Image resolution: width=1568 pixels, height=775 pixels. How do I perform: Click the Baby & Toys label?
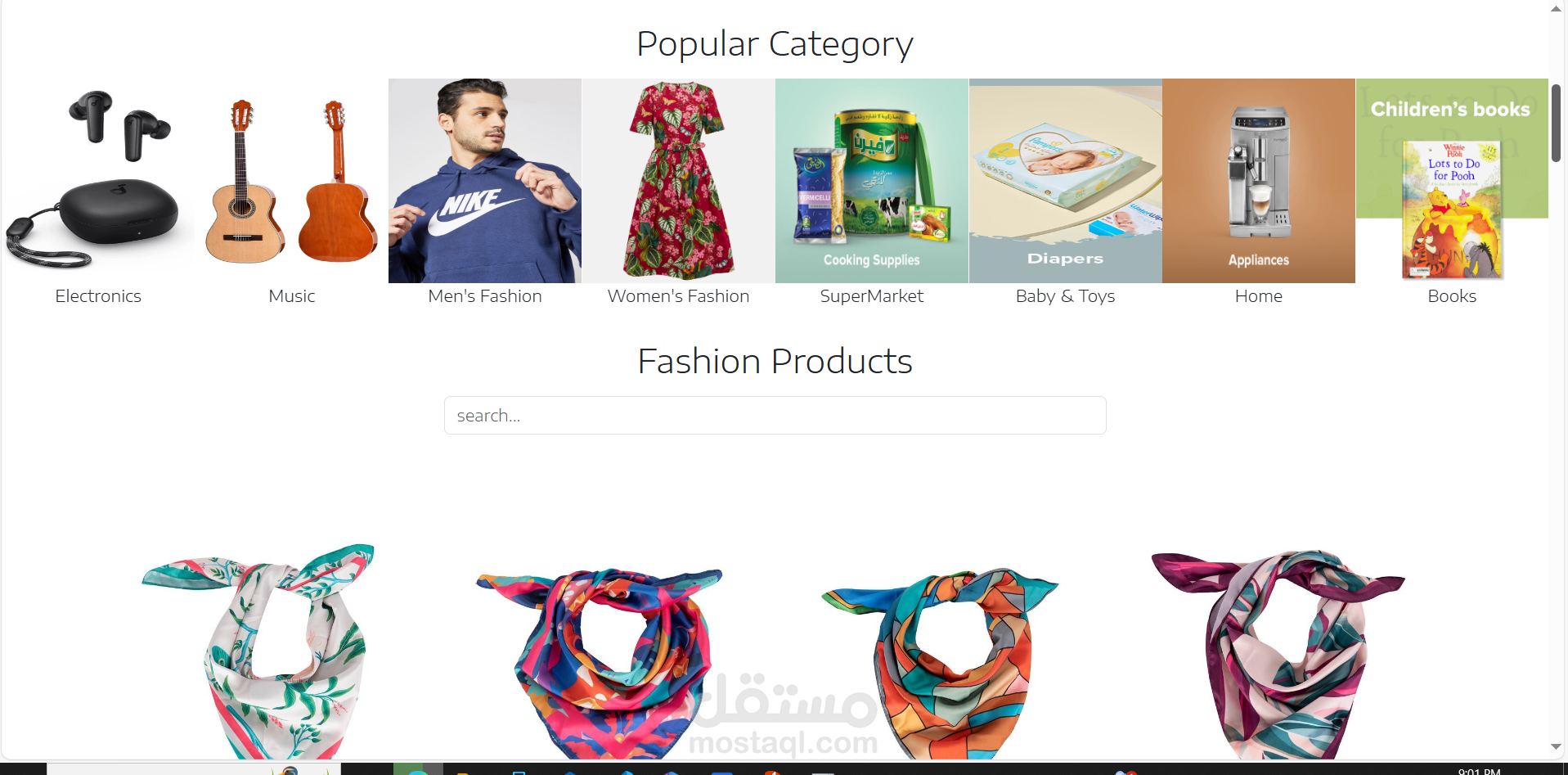coord(1065,296)
